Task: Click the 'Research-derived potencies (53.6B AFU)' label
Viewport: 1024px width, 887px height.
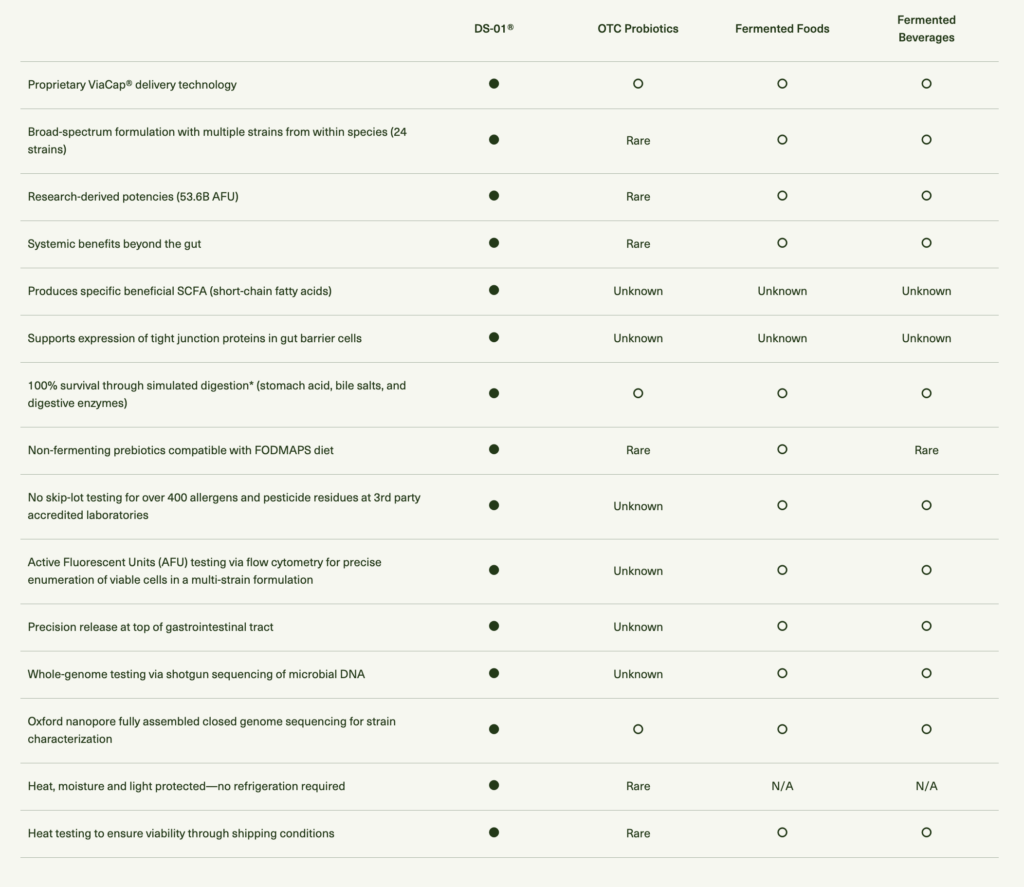Action: click(133, 197)
